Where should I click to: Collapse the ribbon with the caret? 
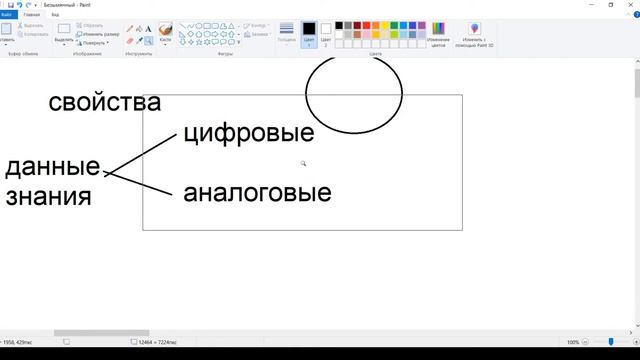[x=628, y=15]
